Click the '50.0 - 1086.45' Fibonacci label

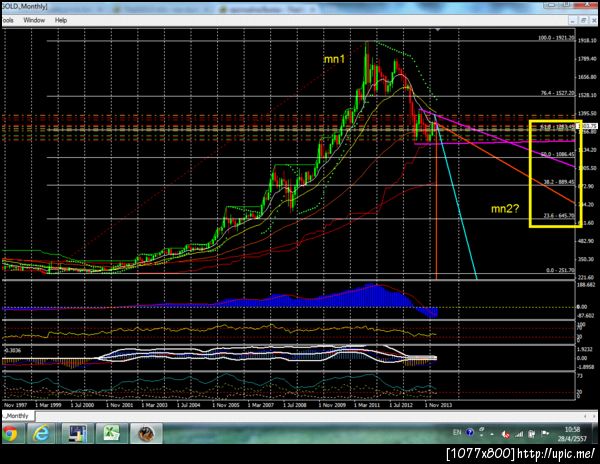point(558,154)
